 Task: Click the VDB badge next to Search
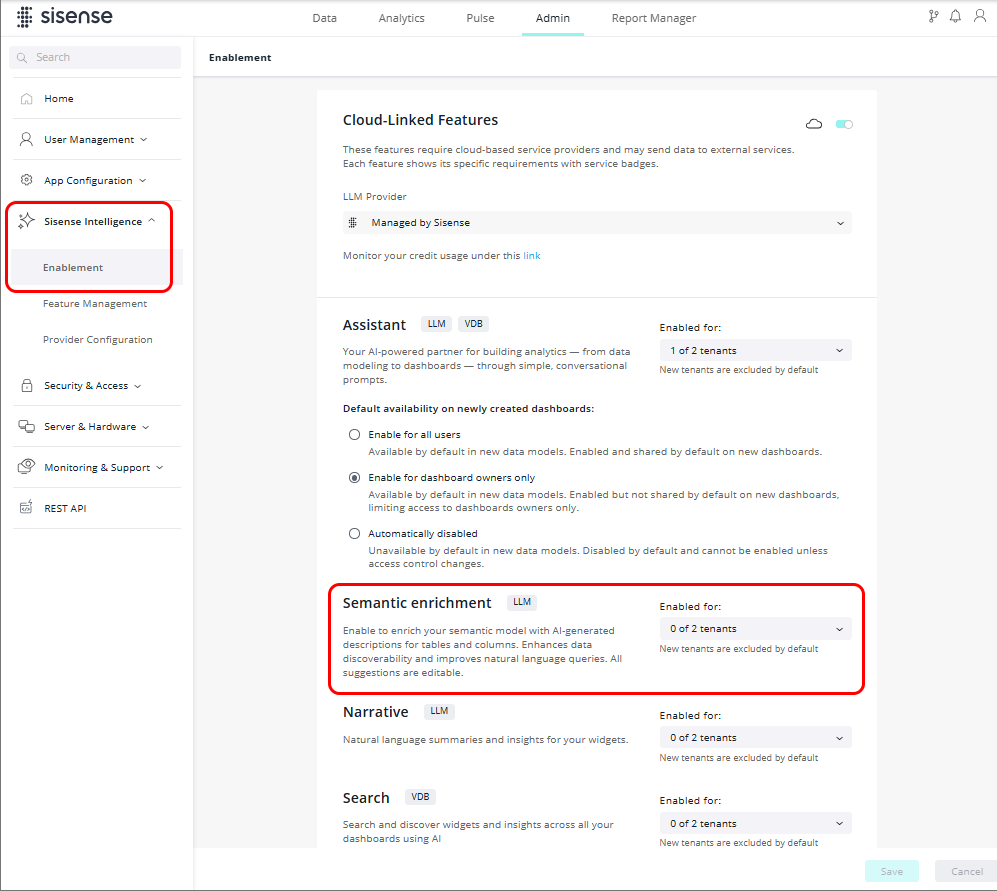pyautogui.click(x=420, y=797)
